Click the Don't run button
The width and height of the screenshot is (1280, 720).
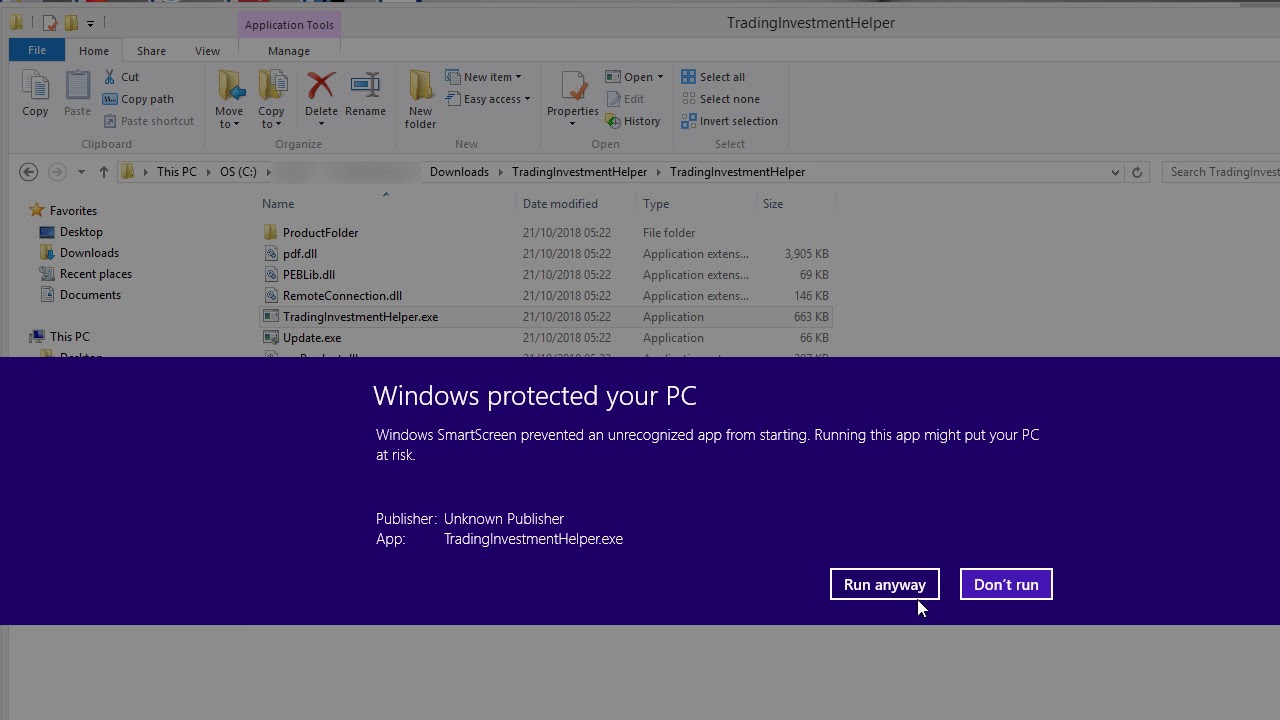point(1006,584)
